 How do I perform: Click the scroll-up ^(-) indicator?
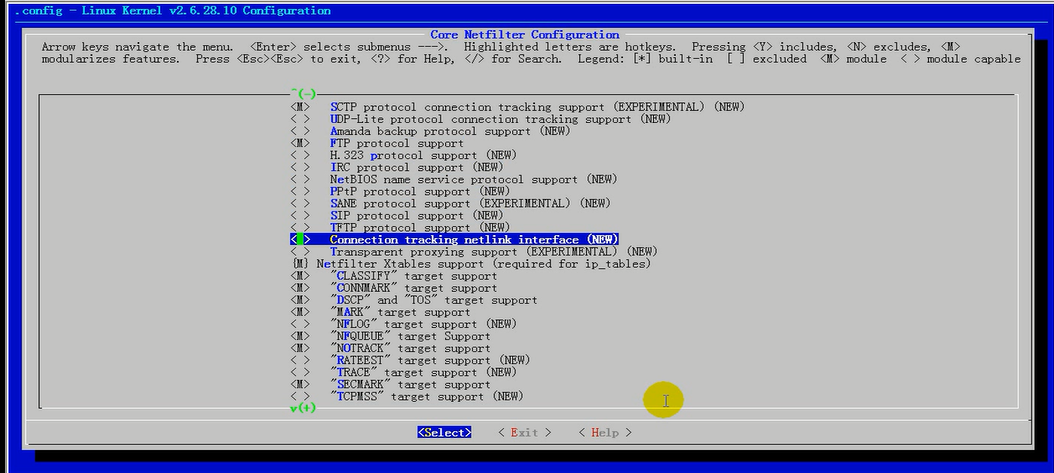[303, 93]
